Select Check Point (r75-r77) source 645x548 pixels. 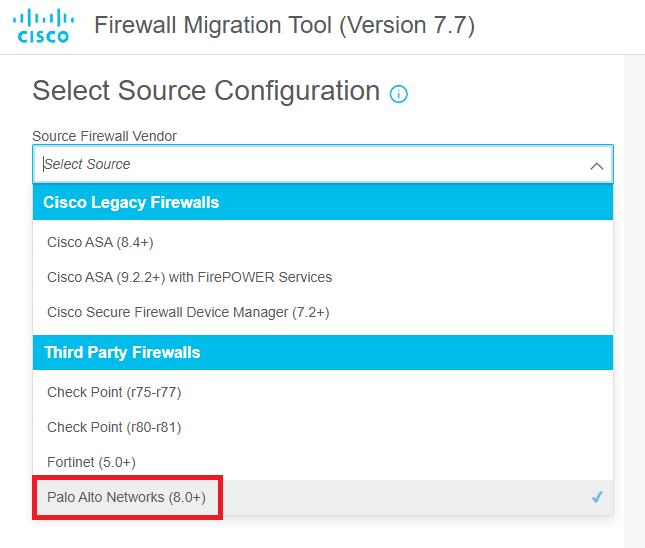(x=323, y=392)
